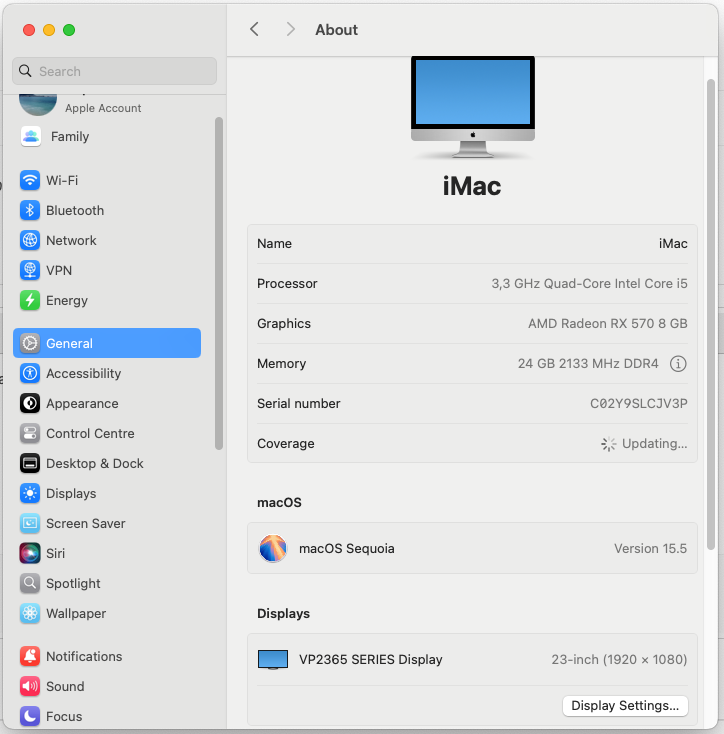The width and height of the screenshot is (724, 734).
Task: Click the serial number "C02Y9SLCJV3P"
Action: coord(638,404)
